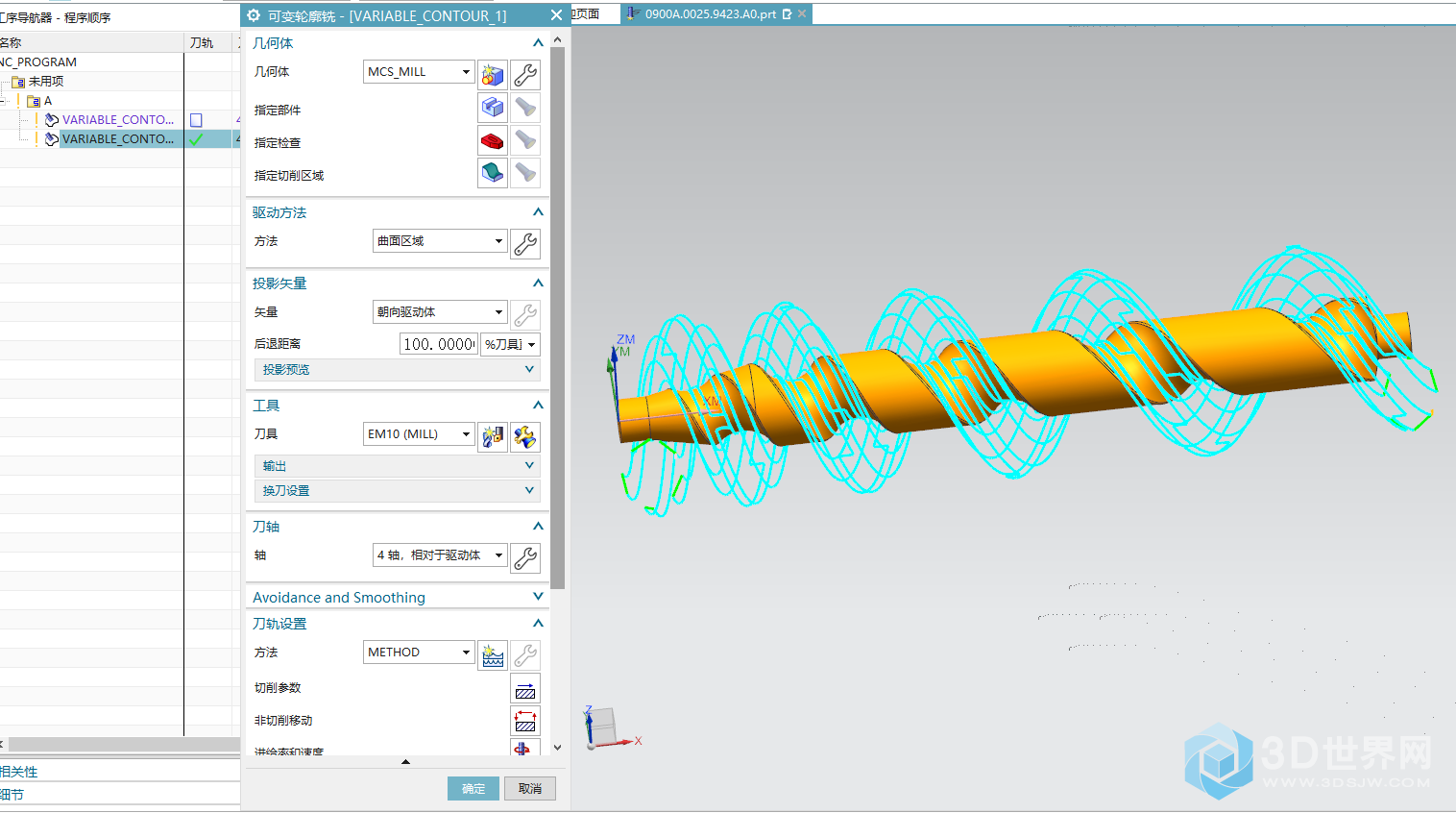Edit drive method with wrench icon
Screen dimensions: 1456x813
pyautogui.click(x=525, y=244)
